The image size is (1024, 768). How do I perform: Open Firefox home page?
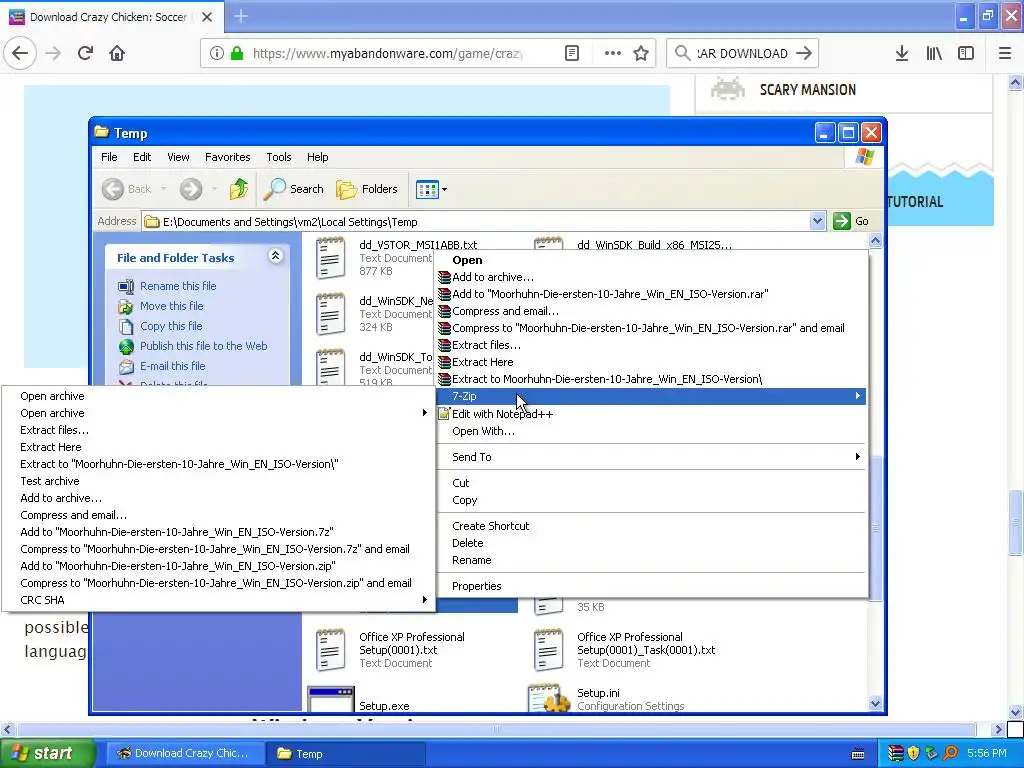(117, 54)
